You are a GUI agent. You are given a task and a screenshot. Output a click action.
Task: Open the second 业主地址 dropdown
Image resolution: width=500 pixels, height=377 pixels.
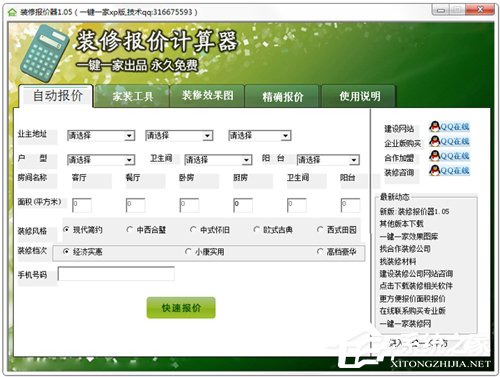(x=179, y=135)
